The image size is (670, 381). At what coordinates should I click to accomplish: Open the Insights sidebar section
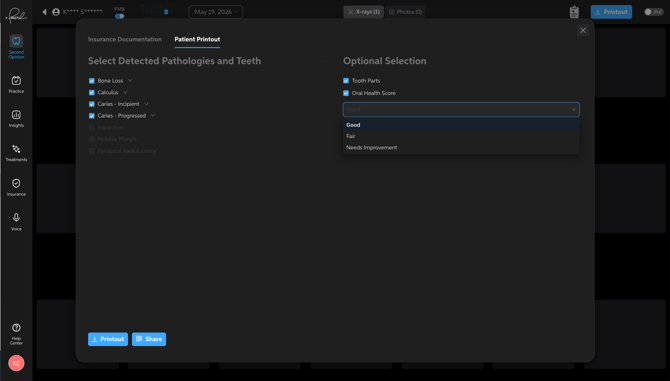click(16, 118)
